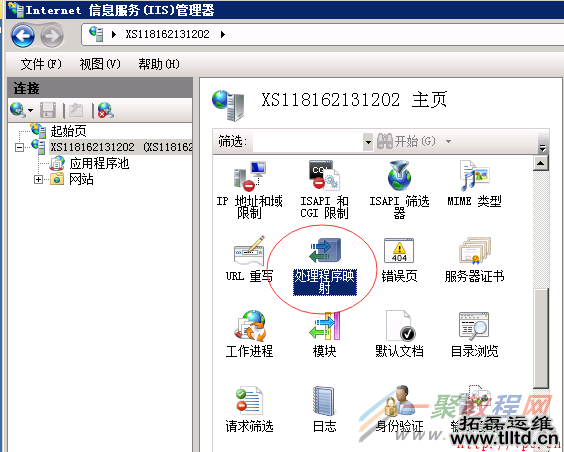Click the connect globe icon in 连接 toolbar

[x=17, y=110]
